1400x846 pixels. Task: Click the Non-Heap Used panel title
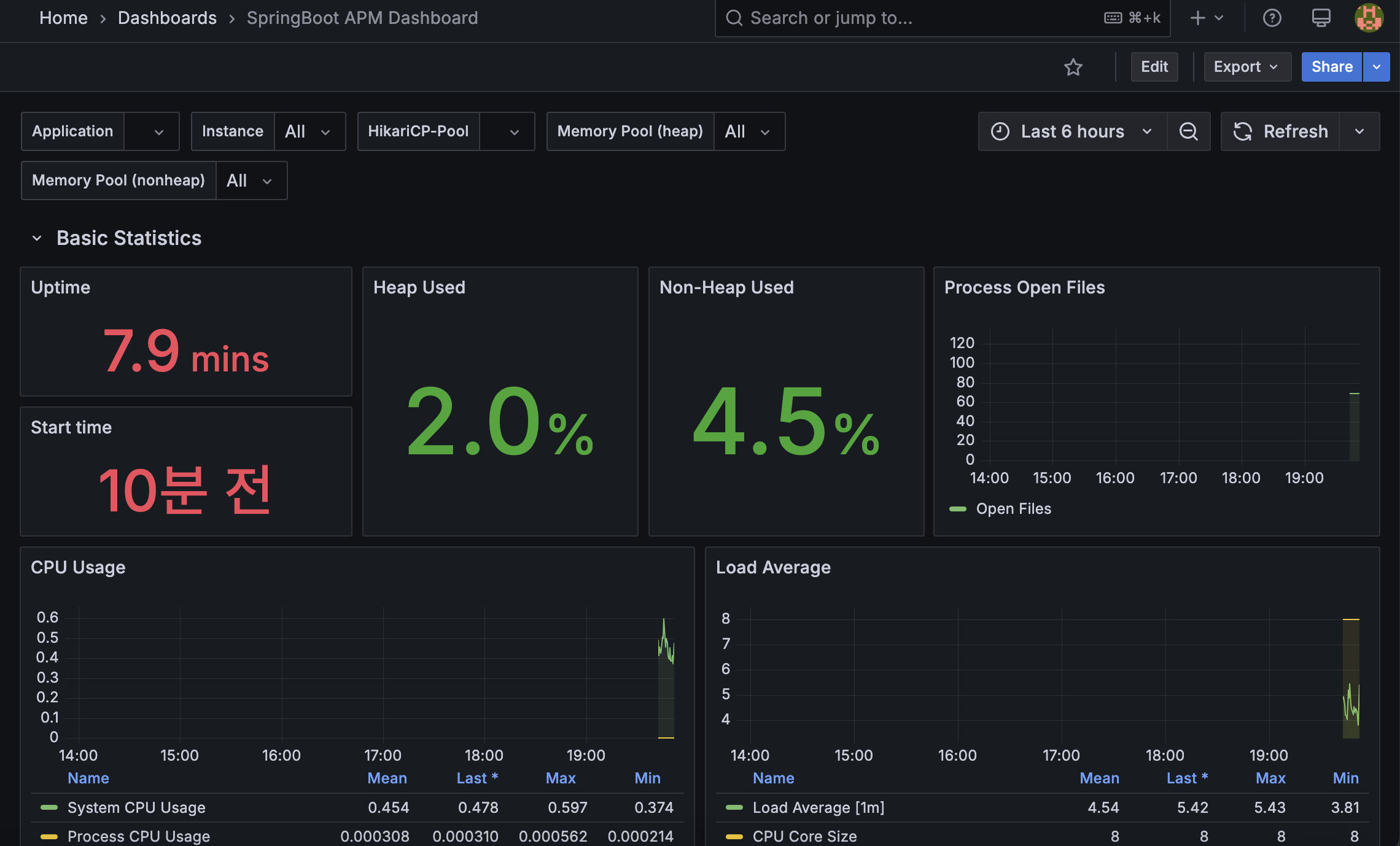tap(726, 287)
